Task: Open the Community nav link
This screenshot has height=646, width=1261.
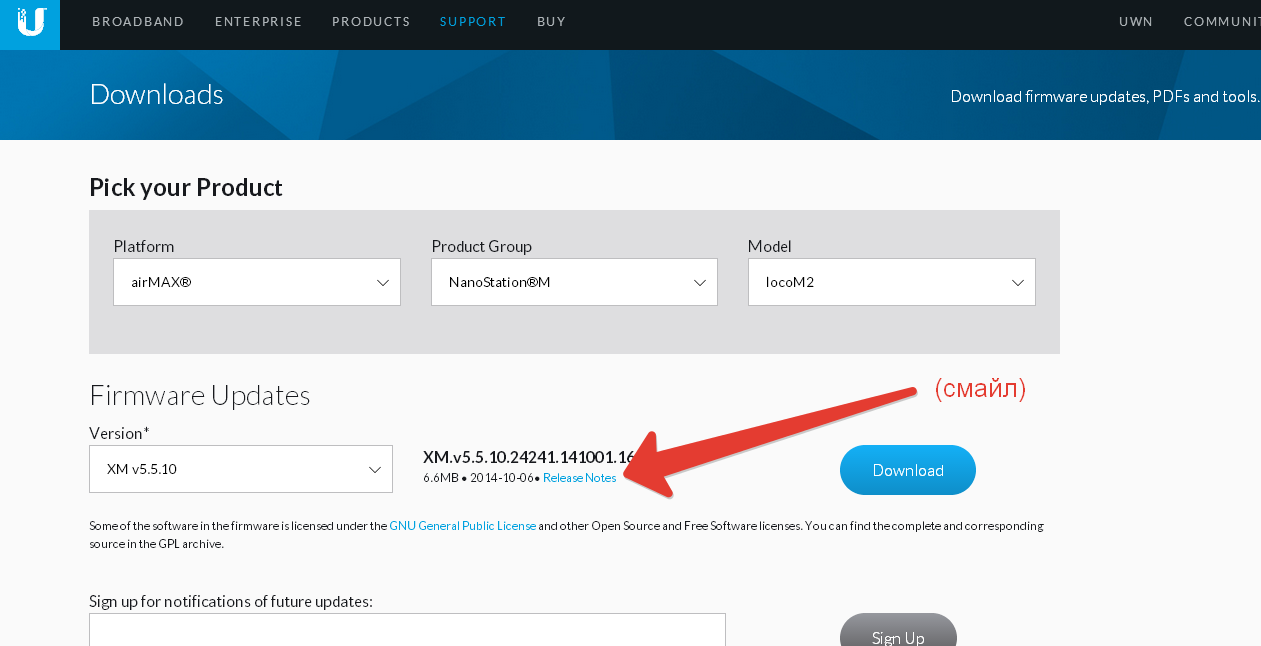Action: (x=1222, y=22)
